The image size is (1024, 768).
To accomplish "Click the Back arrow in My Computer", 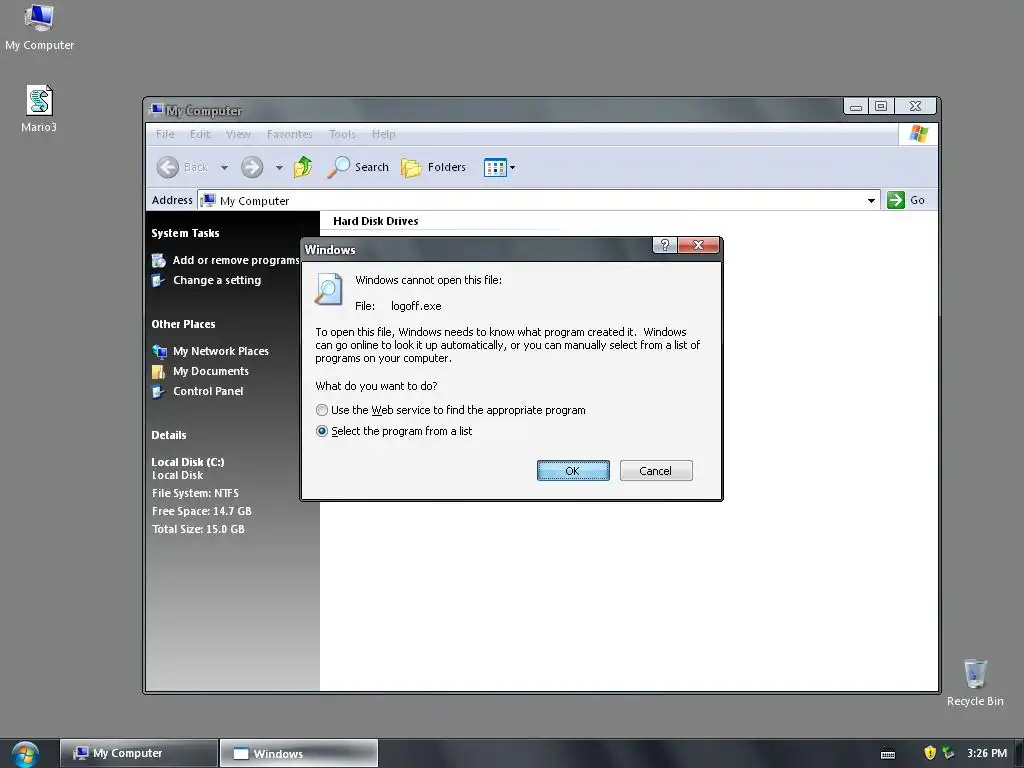I will [168, 167].
